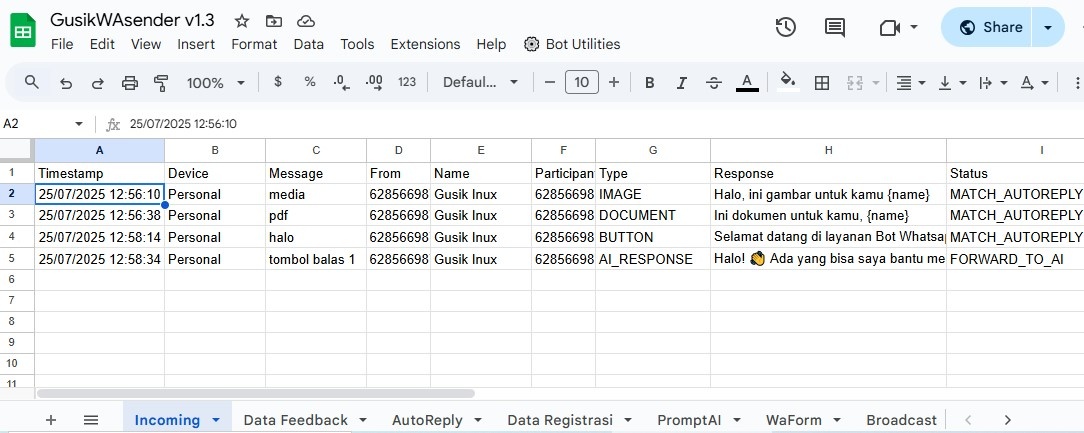Viewport: 1084px width, 433px height.
Task: Increase font size plus button
Action: 614,82
